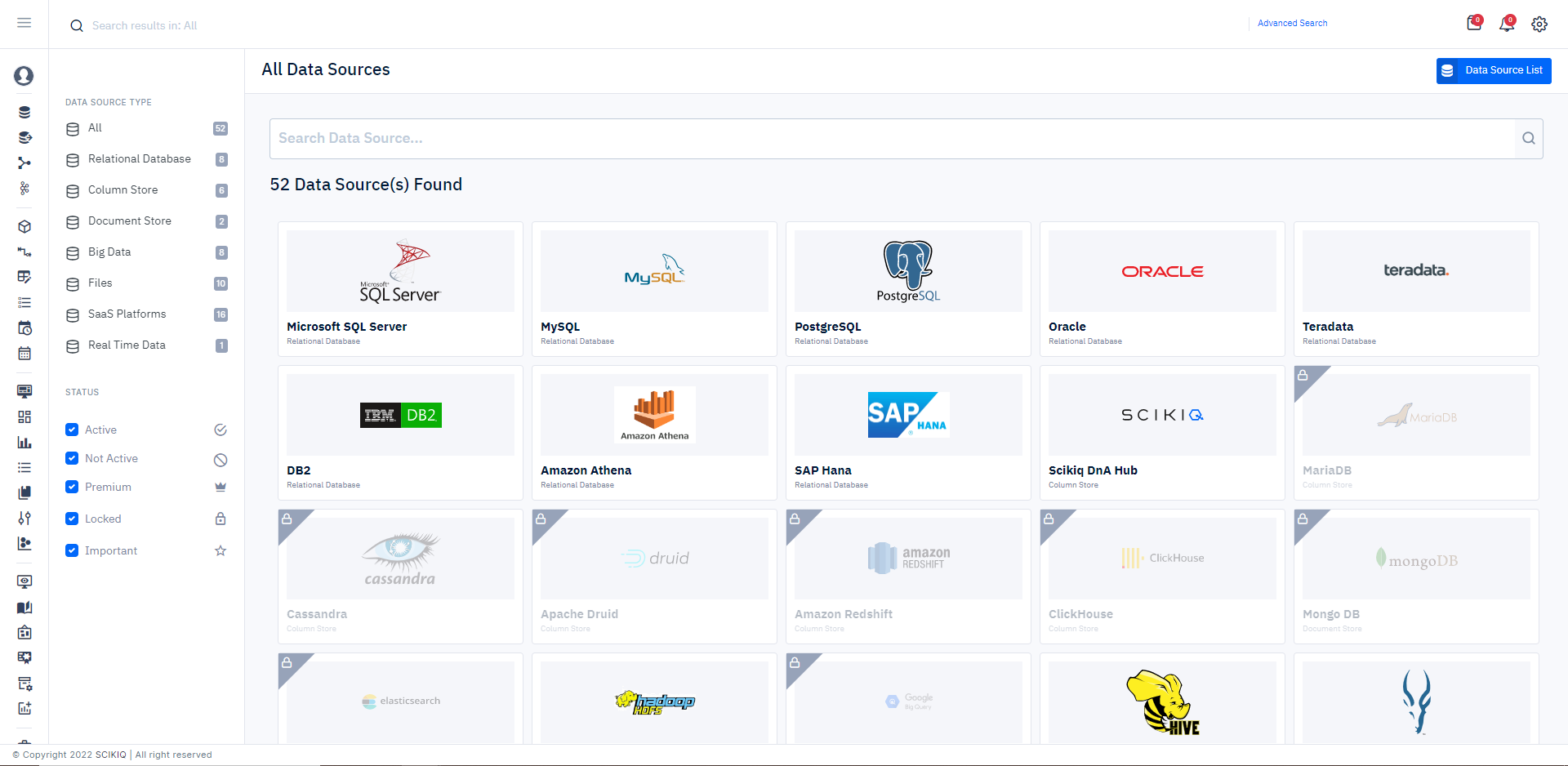
Task: Select the locked Apache Druid card
Action: pos(654,577)
